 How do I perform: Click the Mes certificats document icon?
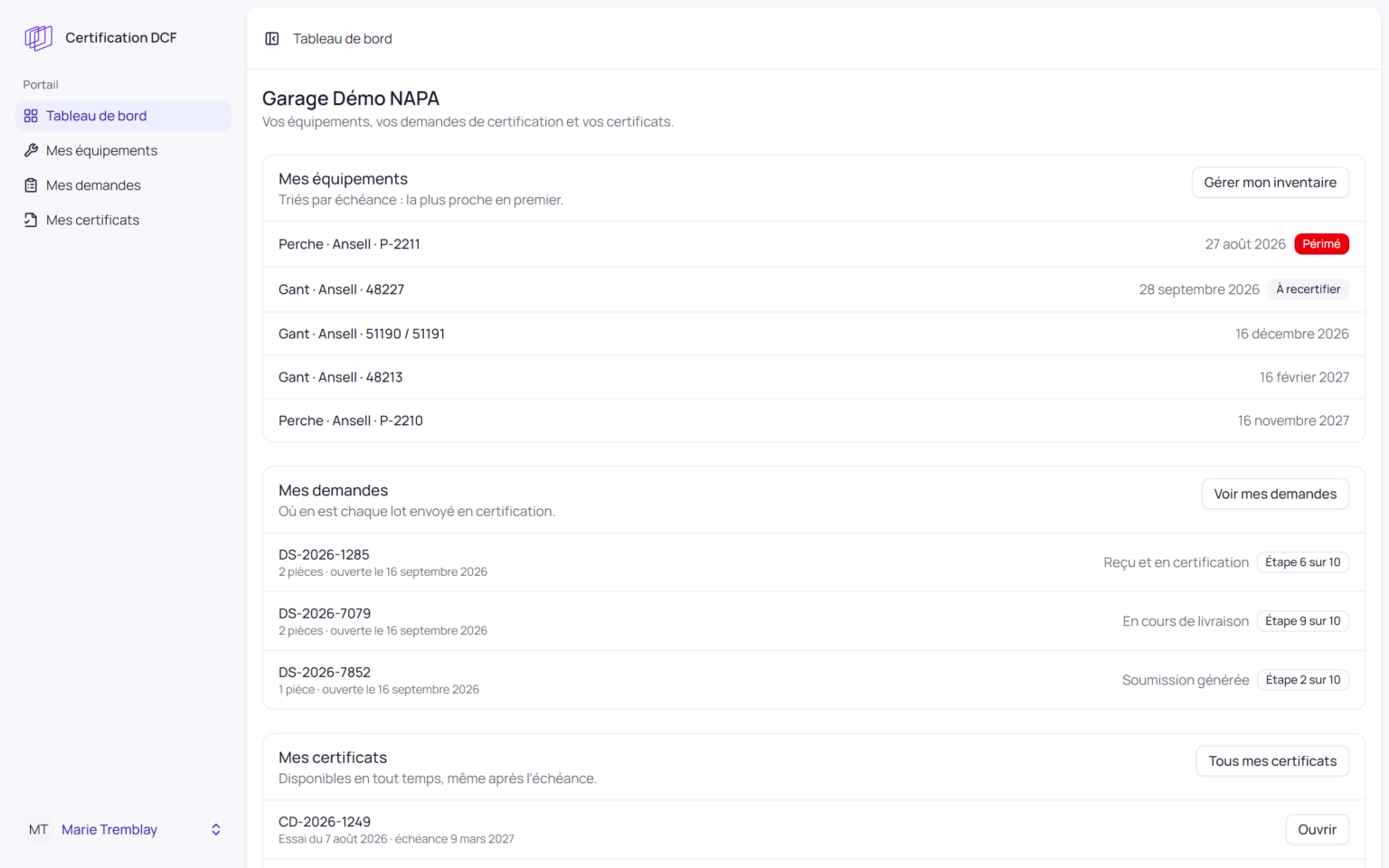pyautogui.click(x=31, y=220)
